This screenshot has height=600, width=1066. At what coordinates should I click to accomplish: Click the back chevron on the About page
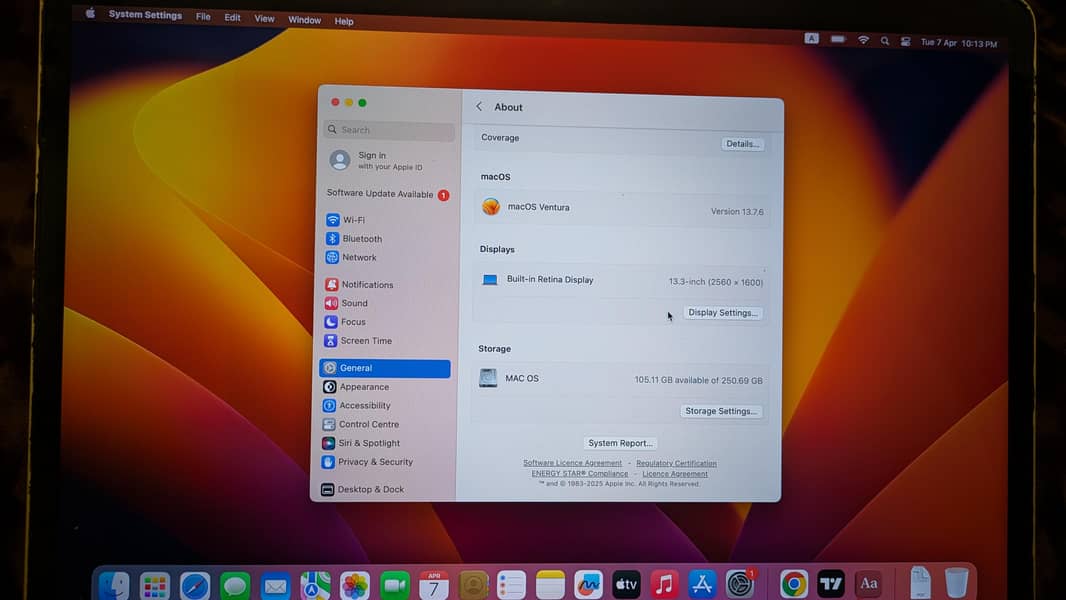pos(481,107)
